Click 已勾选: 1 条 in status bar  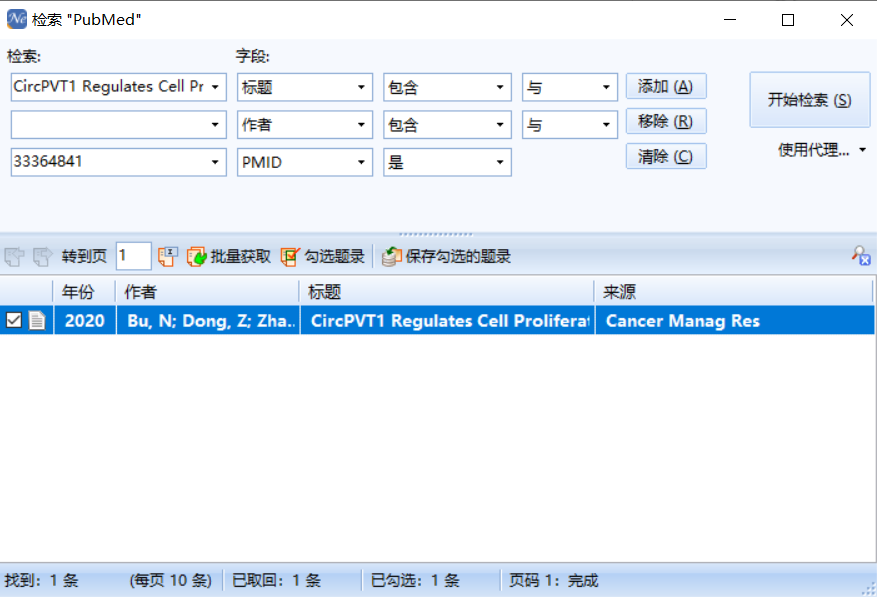pos(415,581)
